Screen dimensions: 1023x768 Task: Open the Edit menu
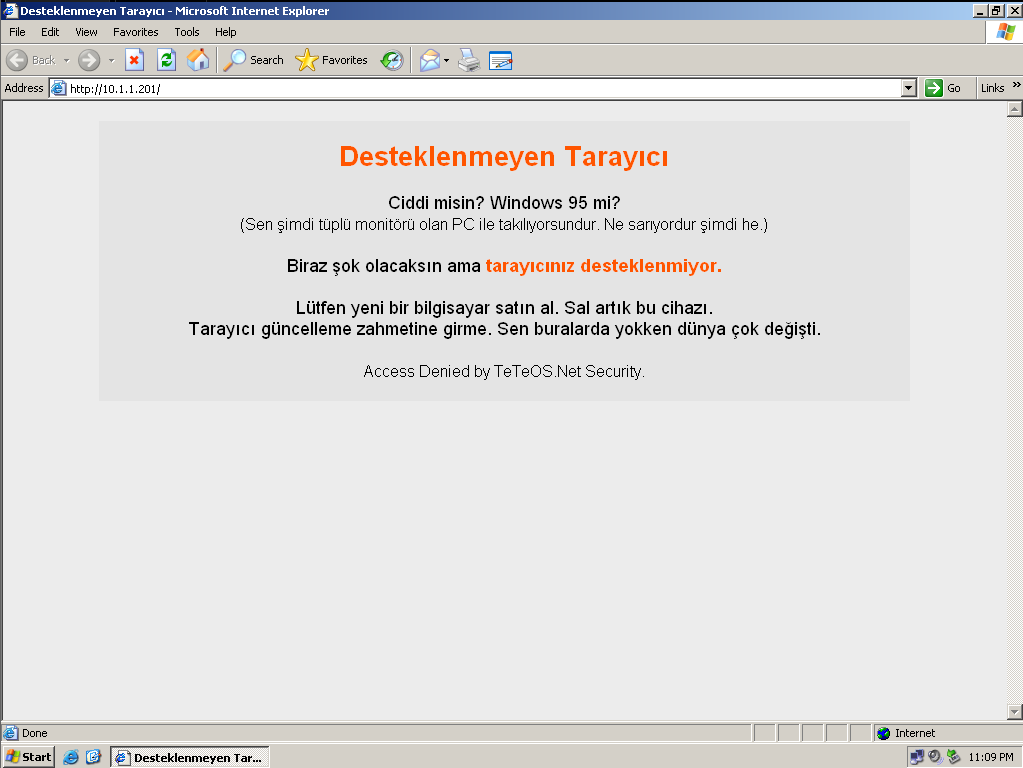[50, 32]
